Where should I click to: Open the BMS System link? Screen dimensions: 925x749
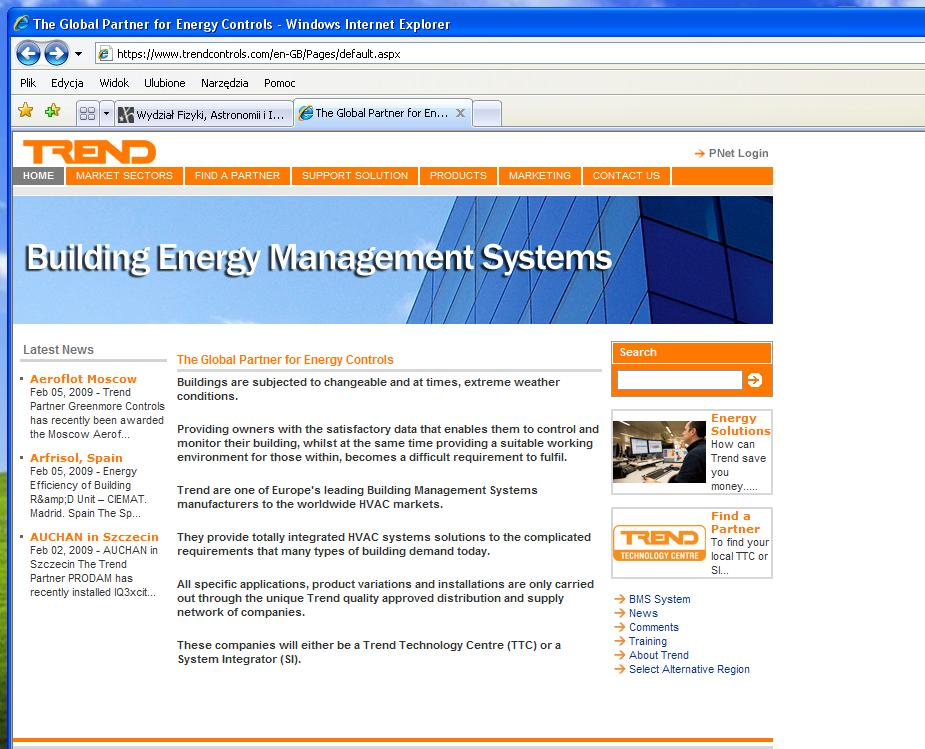[660, 599]
